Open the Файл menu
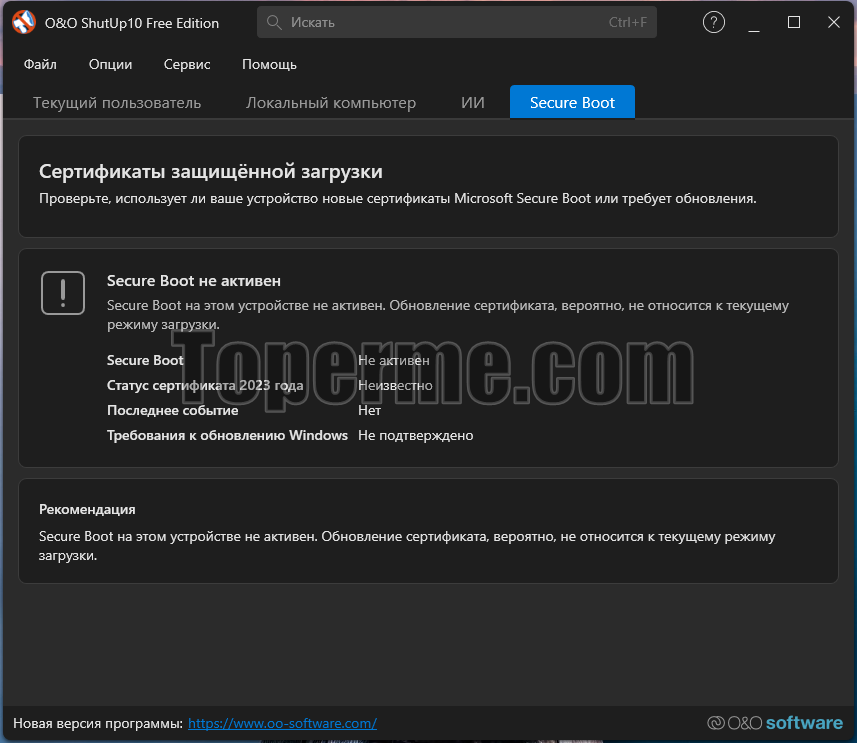 (40, 65)
